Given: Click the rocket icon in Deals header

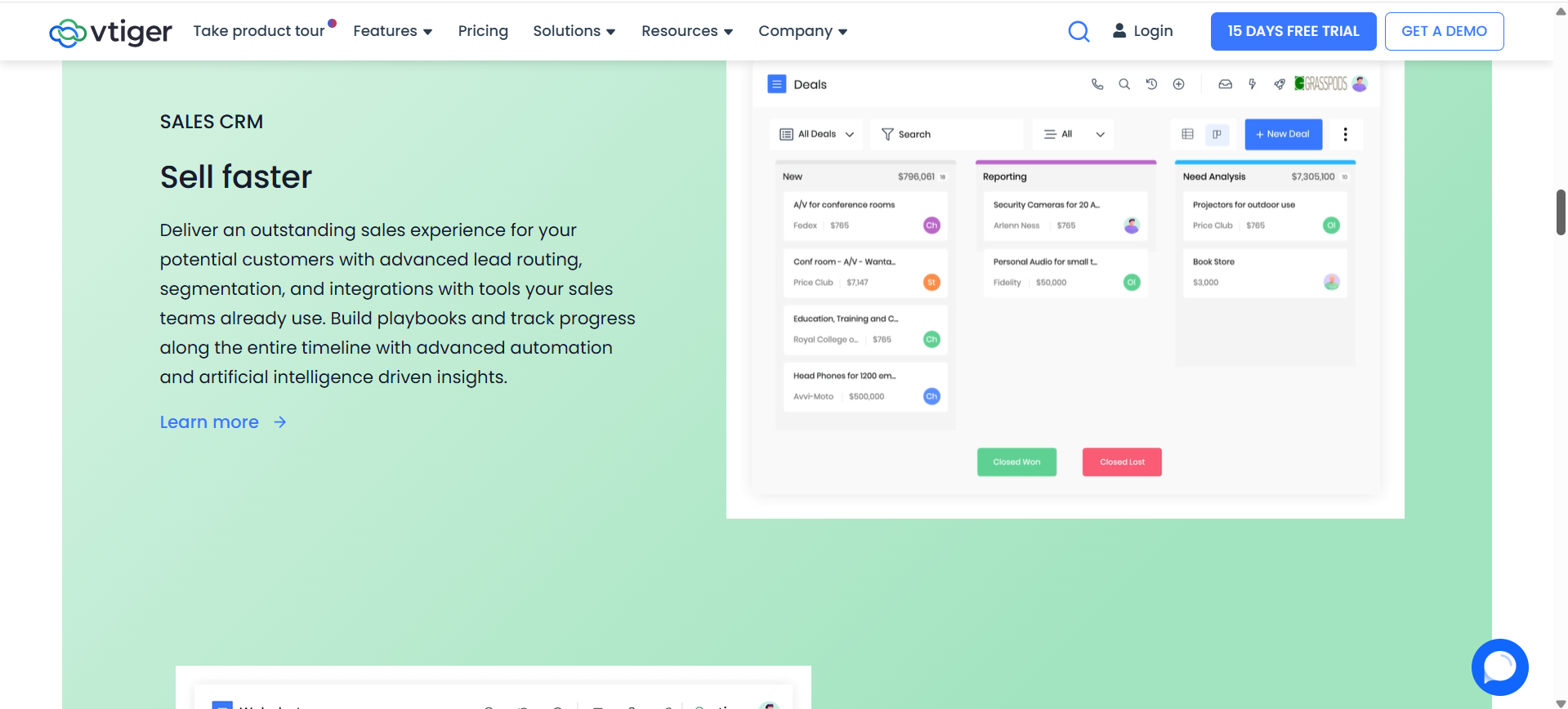Looking at the screenshot, I should point(1279,84).
